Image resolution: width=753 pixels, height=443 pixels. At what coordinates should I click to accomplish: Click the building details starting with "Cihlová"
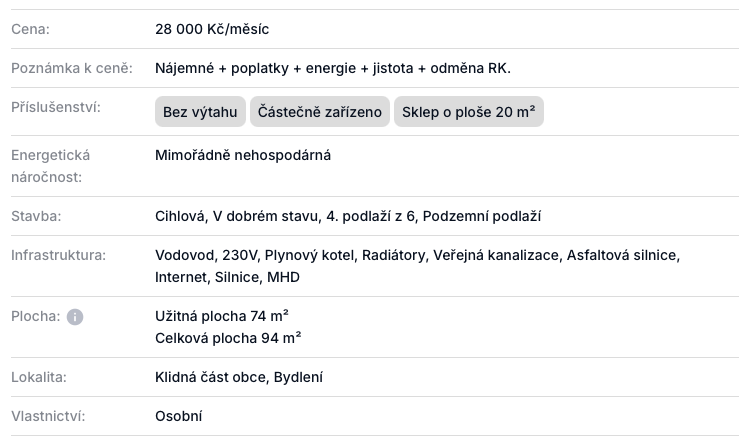348,216
